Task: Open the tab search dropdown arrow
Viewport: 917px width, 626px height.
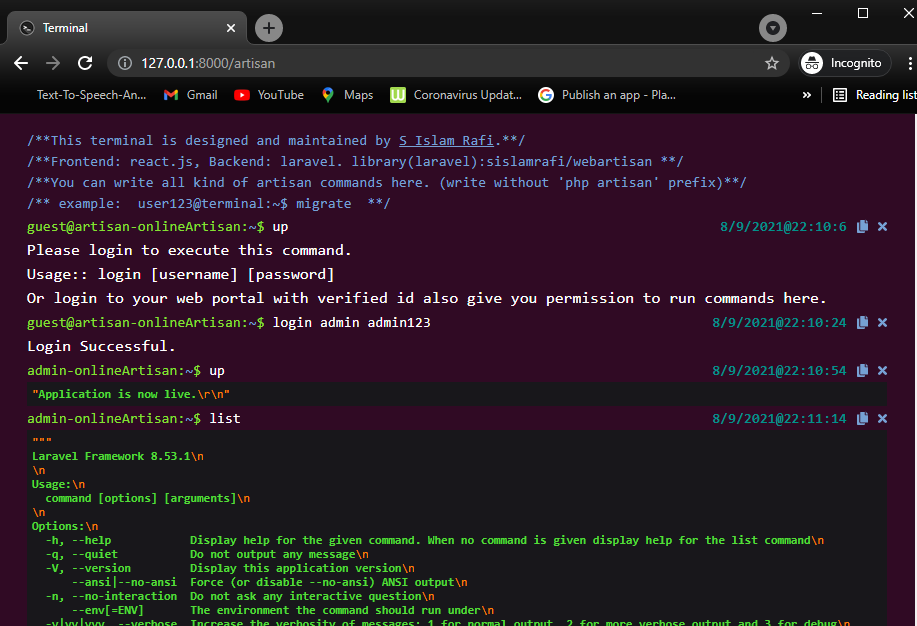Action: point(772,27)
